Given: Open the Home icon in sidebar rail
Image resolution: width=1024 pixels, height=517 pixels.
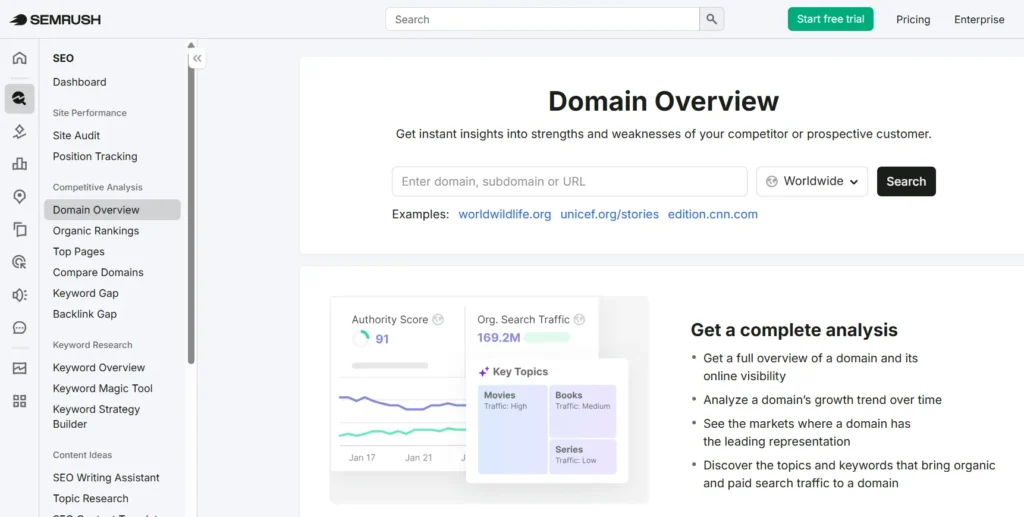Looking at the screenshot, I should pyautogui.click(x=20, y=58).
